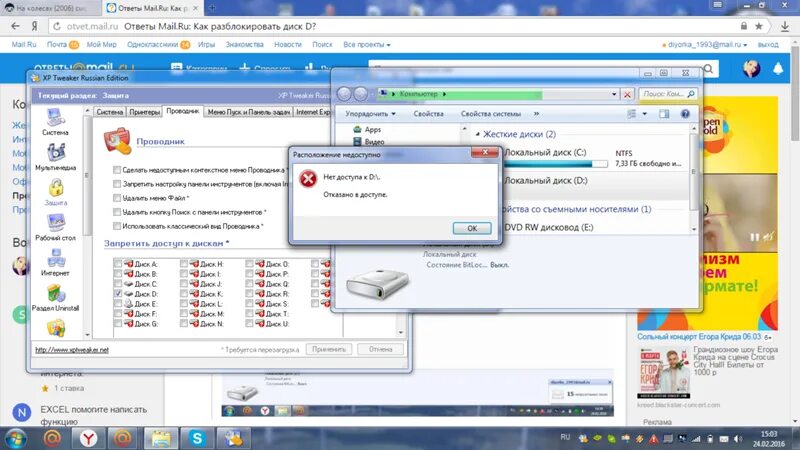
Task: Open the Система section in XP Tweaker sidebar
Action: coord(56,122)
